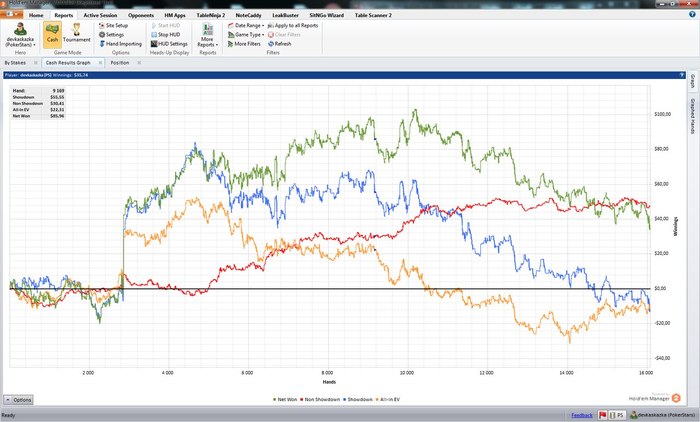
Task: Click the help question mark in ribbon corner
Action: (x=692, y=14)
